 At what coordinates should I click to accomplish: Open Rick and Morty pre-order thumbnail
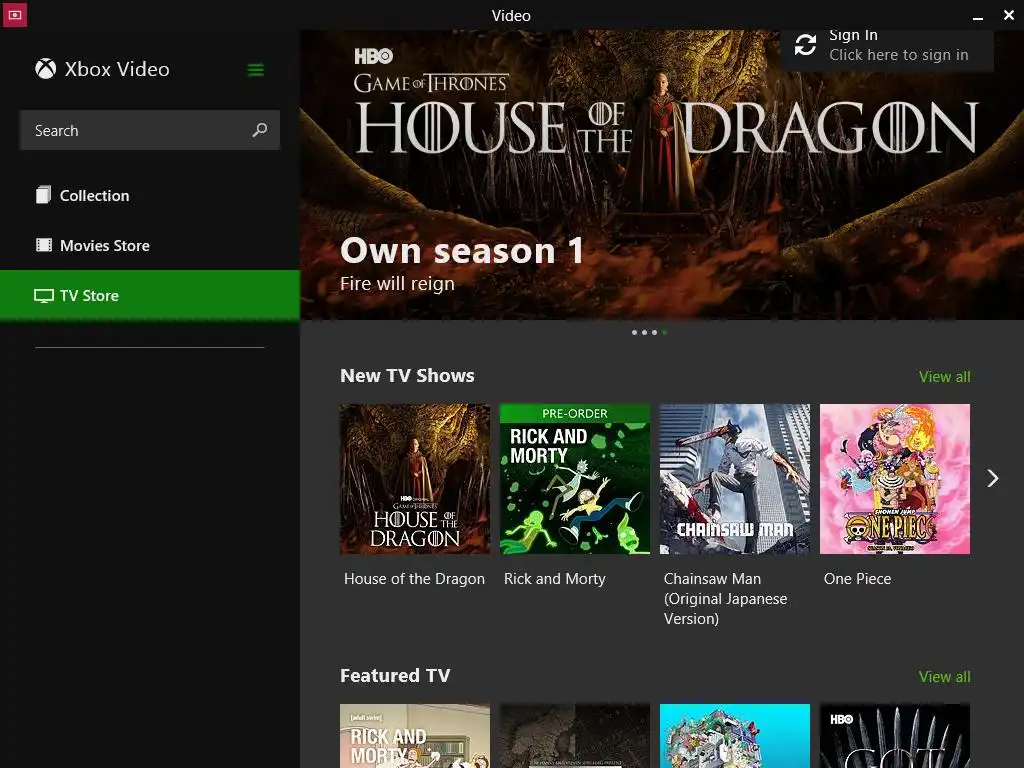coord(575,479)
